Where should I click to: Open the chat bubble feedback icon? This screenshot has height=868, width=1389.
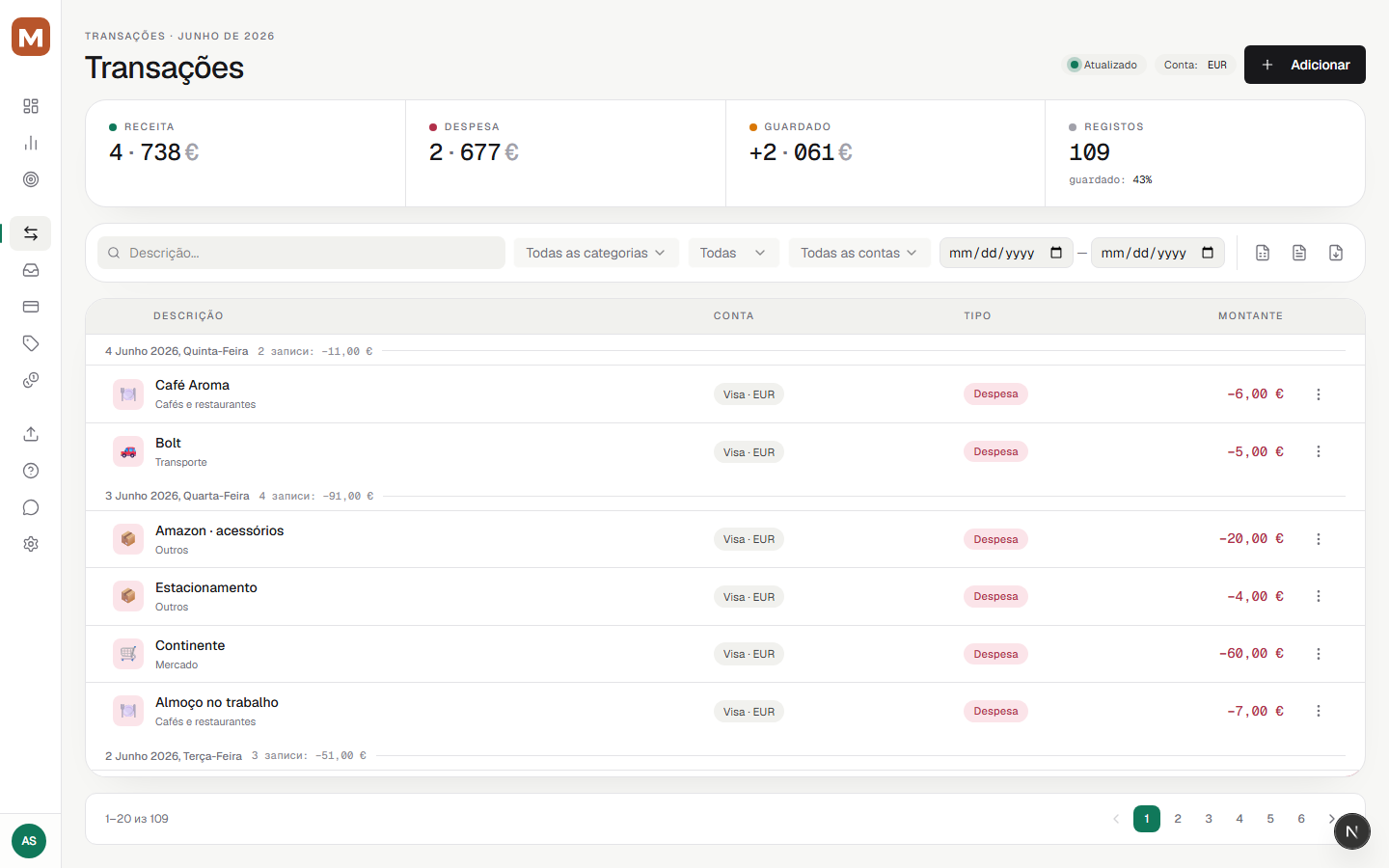click(x=31, y=507)
